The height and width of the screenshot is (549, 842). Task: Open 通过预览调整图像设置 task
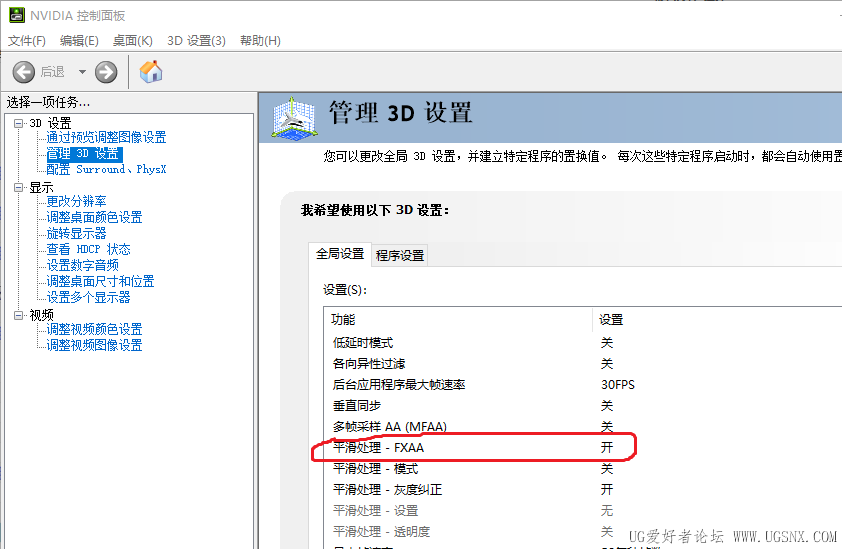pyautogui.click(x=106, y=138)
